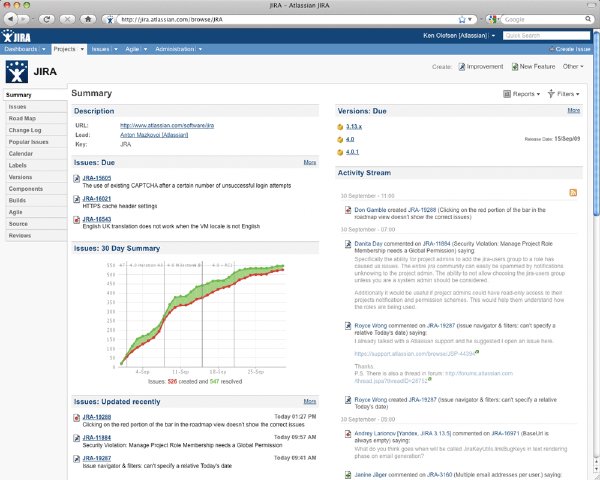This screenshot has width=600, height=480.
Task: Open the Administration dropdown arrow
Action: pos(200,49)
